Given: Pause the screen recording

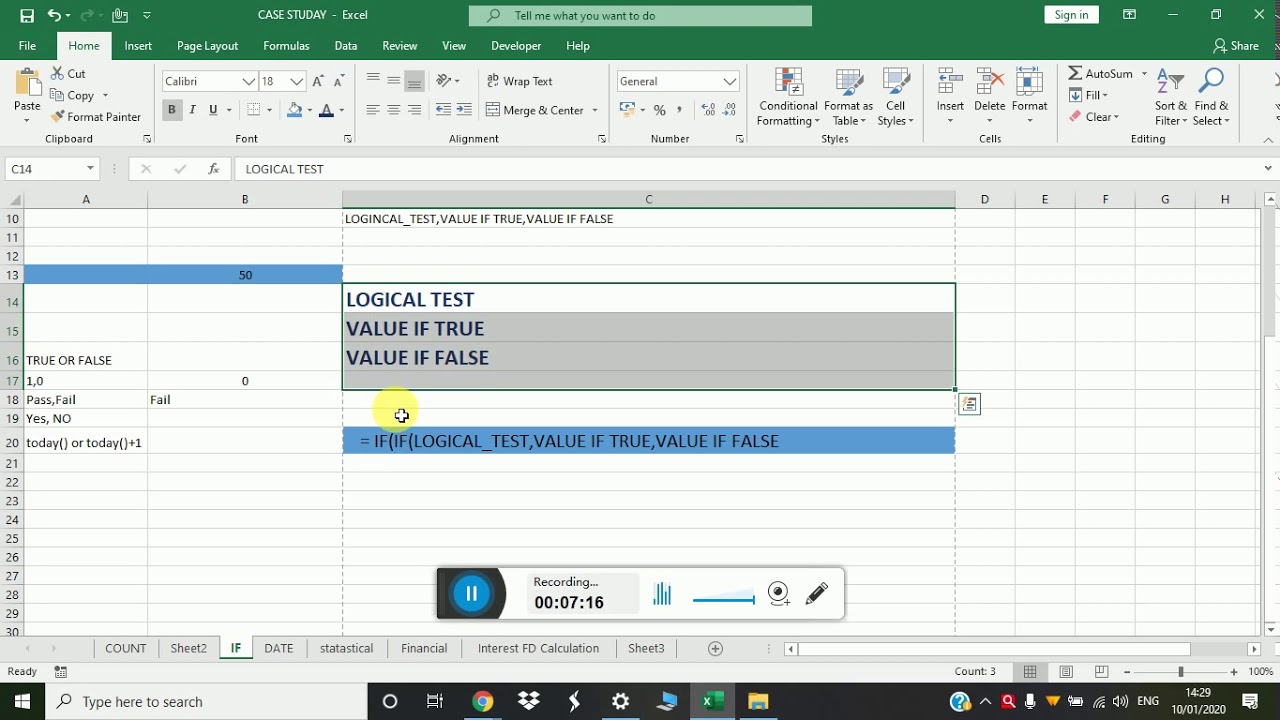Looking at the screenshot, I should pyautogui.click(x=471, y=594).
